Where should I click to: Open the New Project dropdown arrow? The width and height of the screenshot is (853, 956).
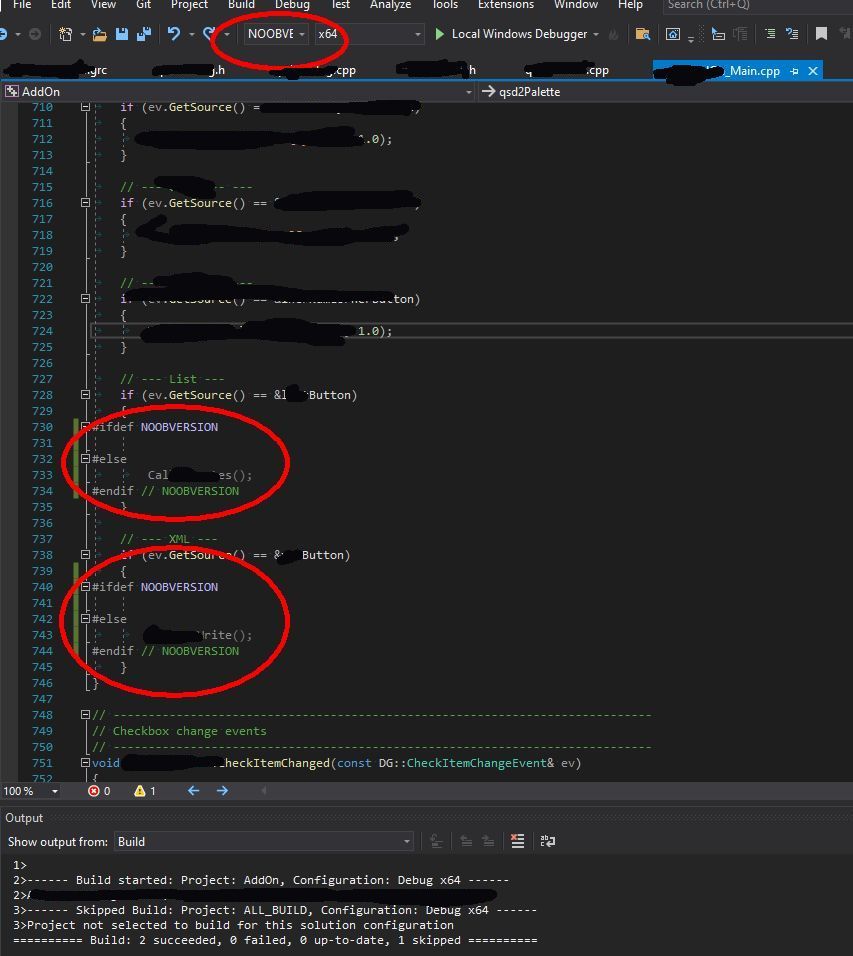pyautogui.click(x=82, y=35)
